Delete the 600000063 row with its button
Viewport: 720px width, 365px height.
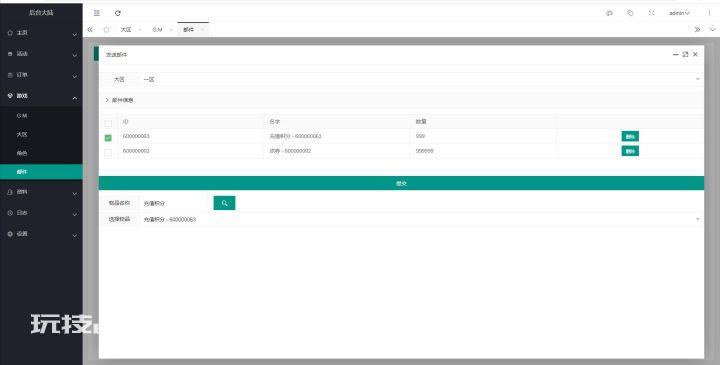630,136
